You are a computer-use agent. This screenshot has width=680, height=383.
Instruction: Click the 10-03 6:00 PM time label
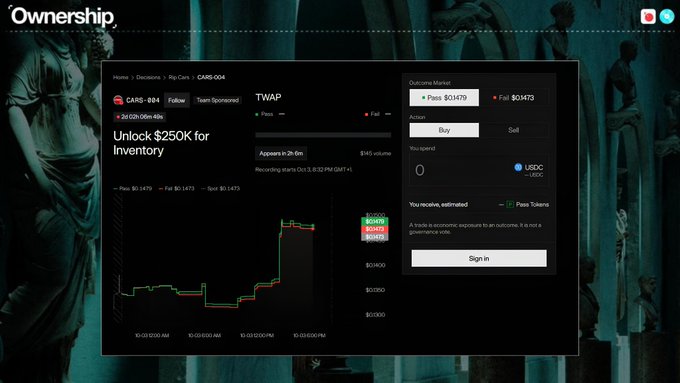309,335
